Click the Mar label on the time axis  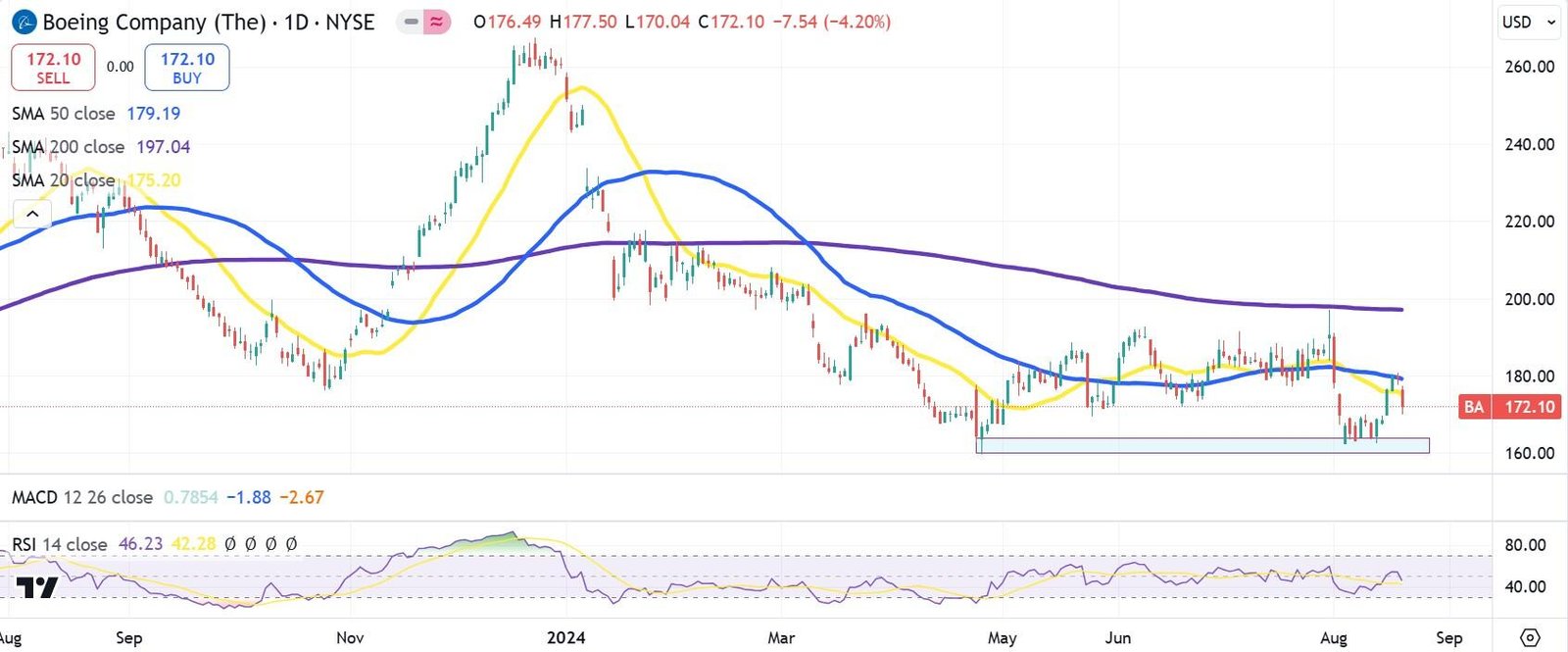pyautogui.click(x=781, y=637)
